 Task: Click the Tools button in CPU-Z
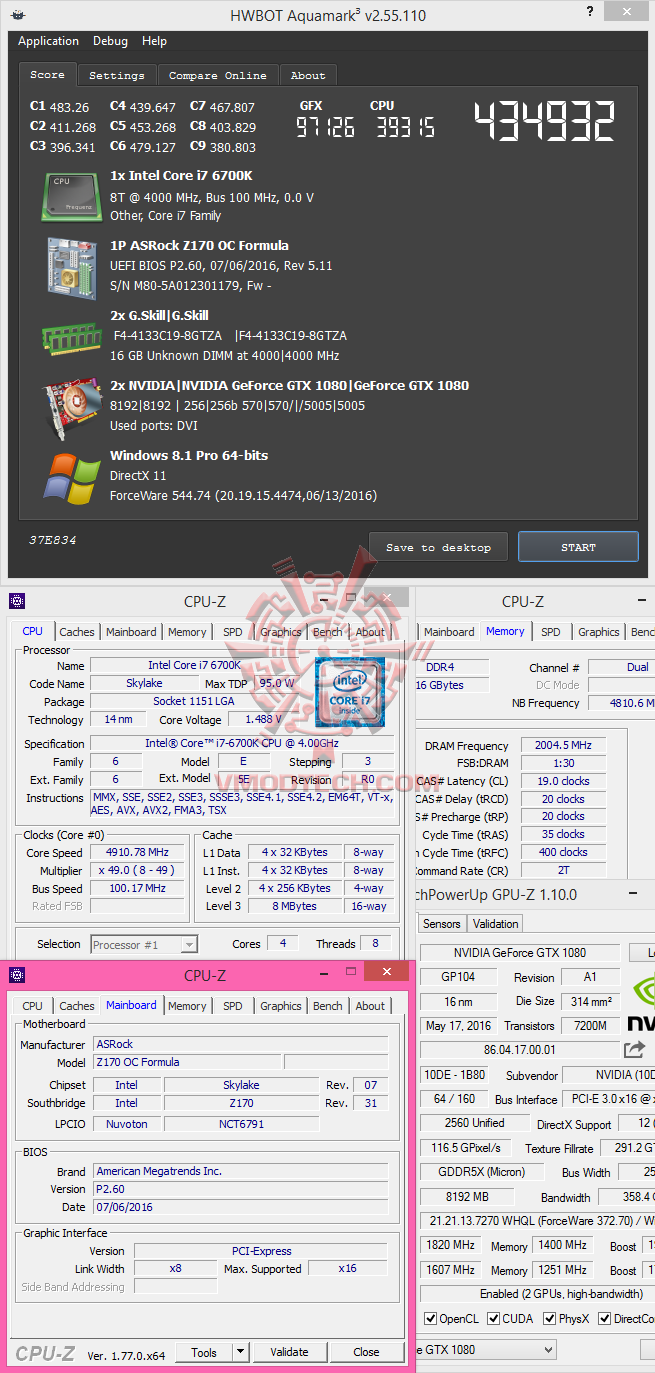(x=204, y=1352)
